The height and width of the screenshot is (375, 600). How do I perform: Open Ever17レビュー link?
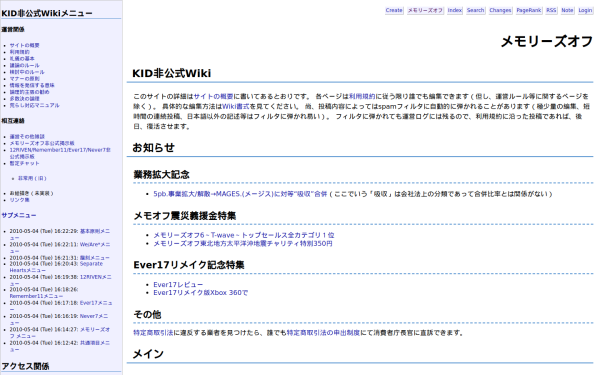[x=178, y=285]
